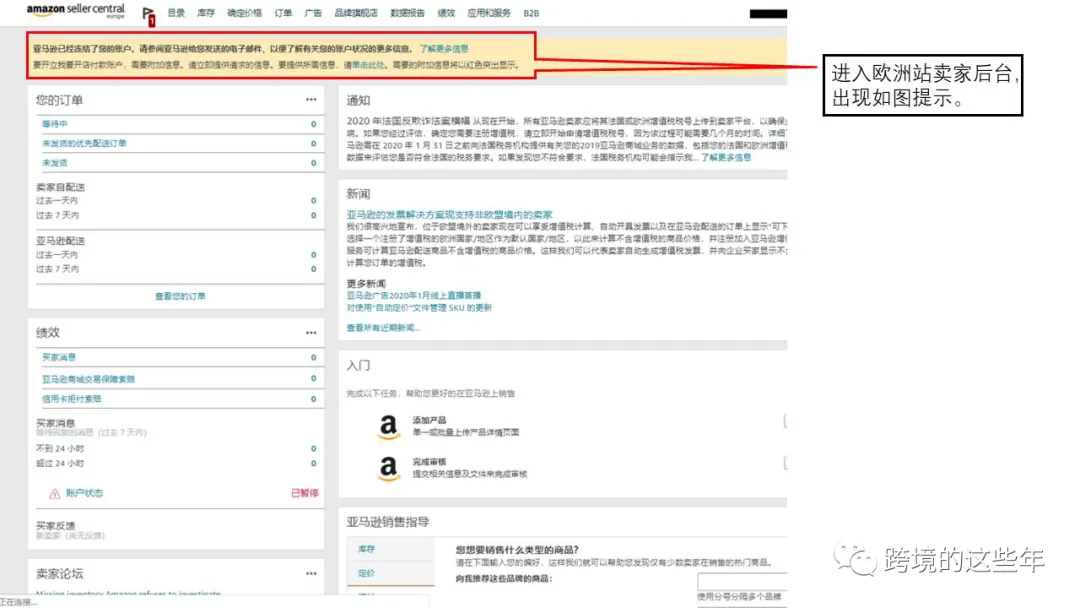The width and height of the screenshot is (1080, 608).
Task: Click the Amazon Seller Central logo
Action: coord(76,11)
